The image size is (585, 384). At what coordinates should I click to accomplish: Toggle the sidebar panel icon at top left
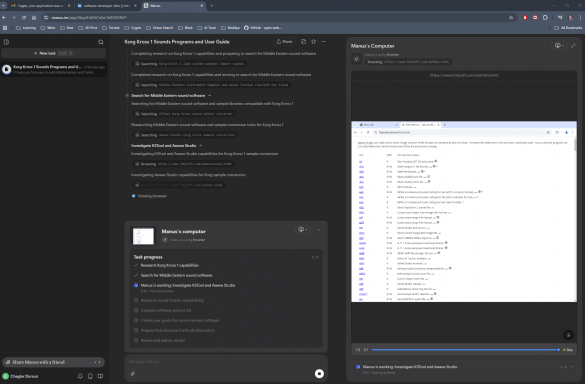point(6,42)
